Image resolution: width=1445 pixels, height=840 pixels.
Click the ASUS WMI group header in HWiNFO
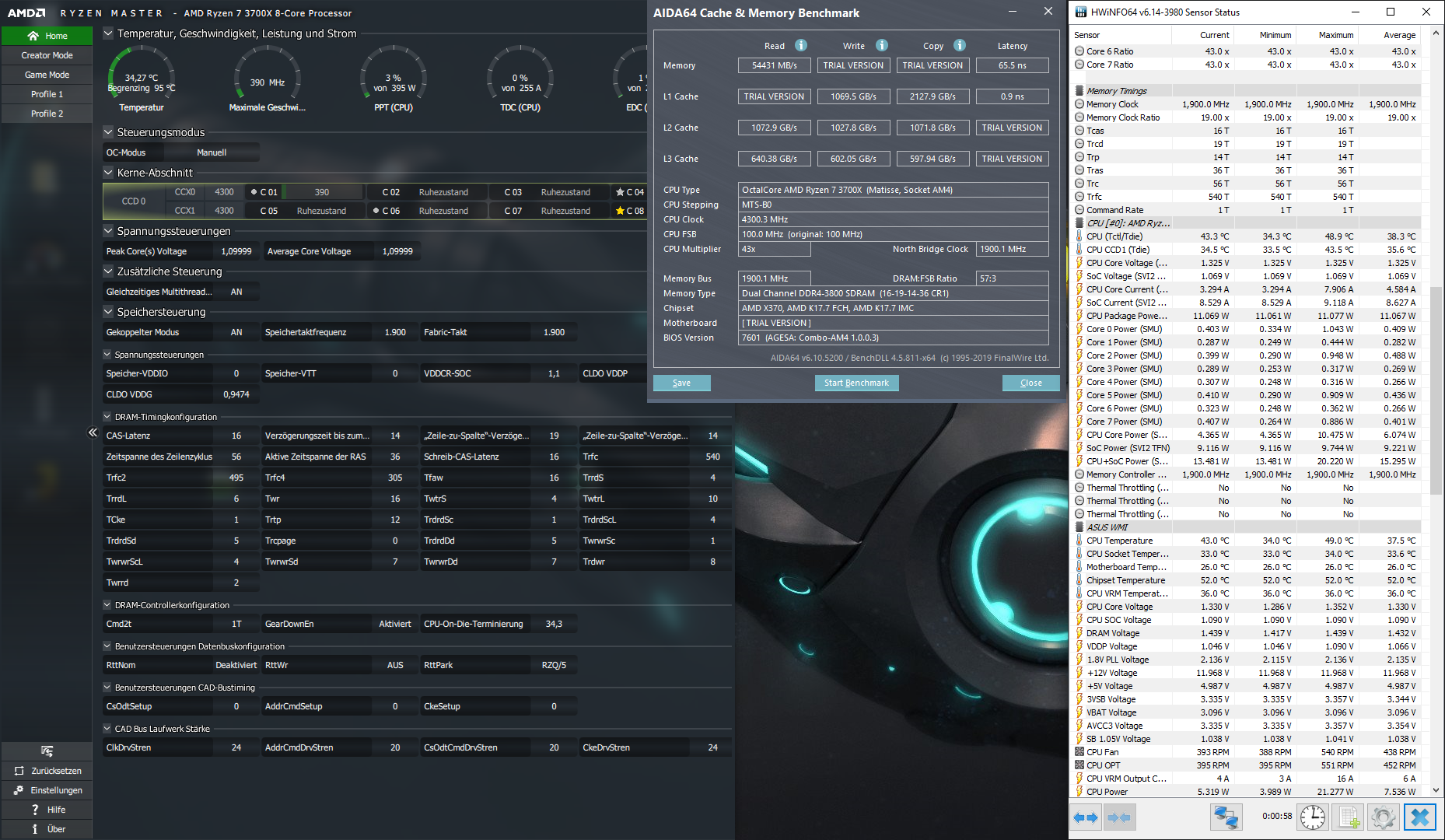pos(1247,527)
